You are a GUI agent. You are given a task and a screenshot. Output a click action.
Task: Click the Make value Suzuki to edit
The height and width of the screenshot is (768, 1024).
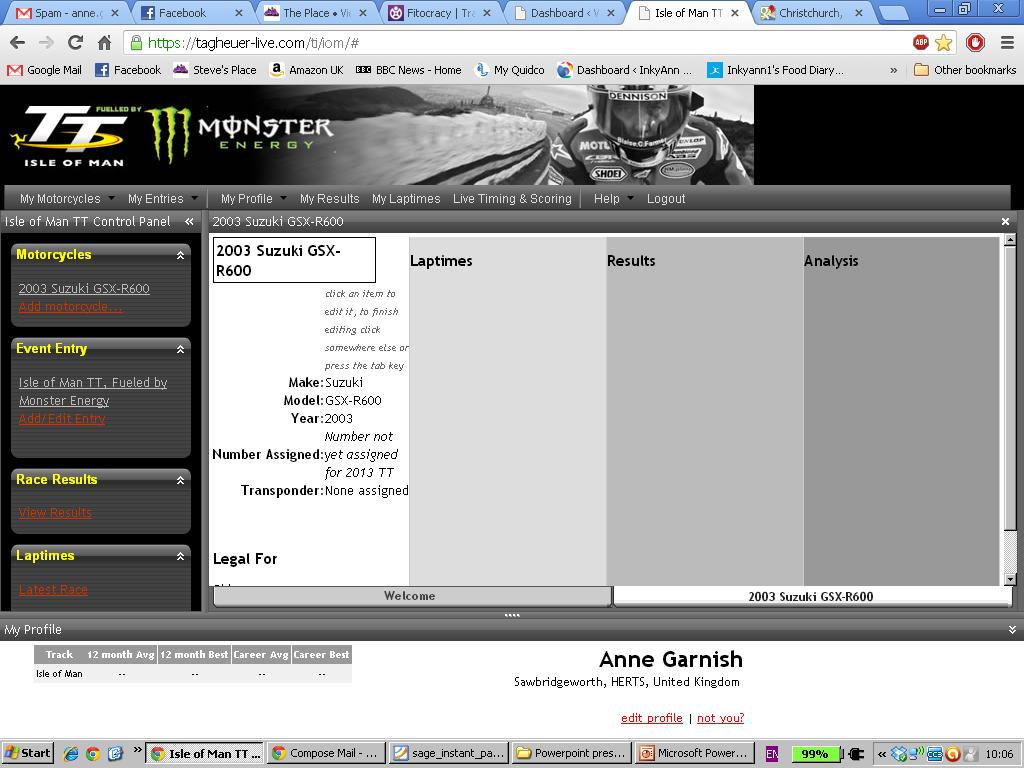tap(344, 383)
